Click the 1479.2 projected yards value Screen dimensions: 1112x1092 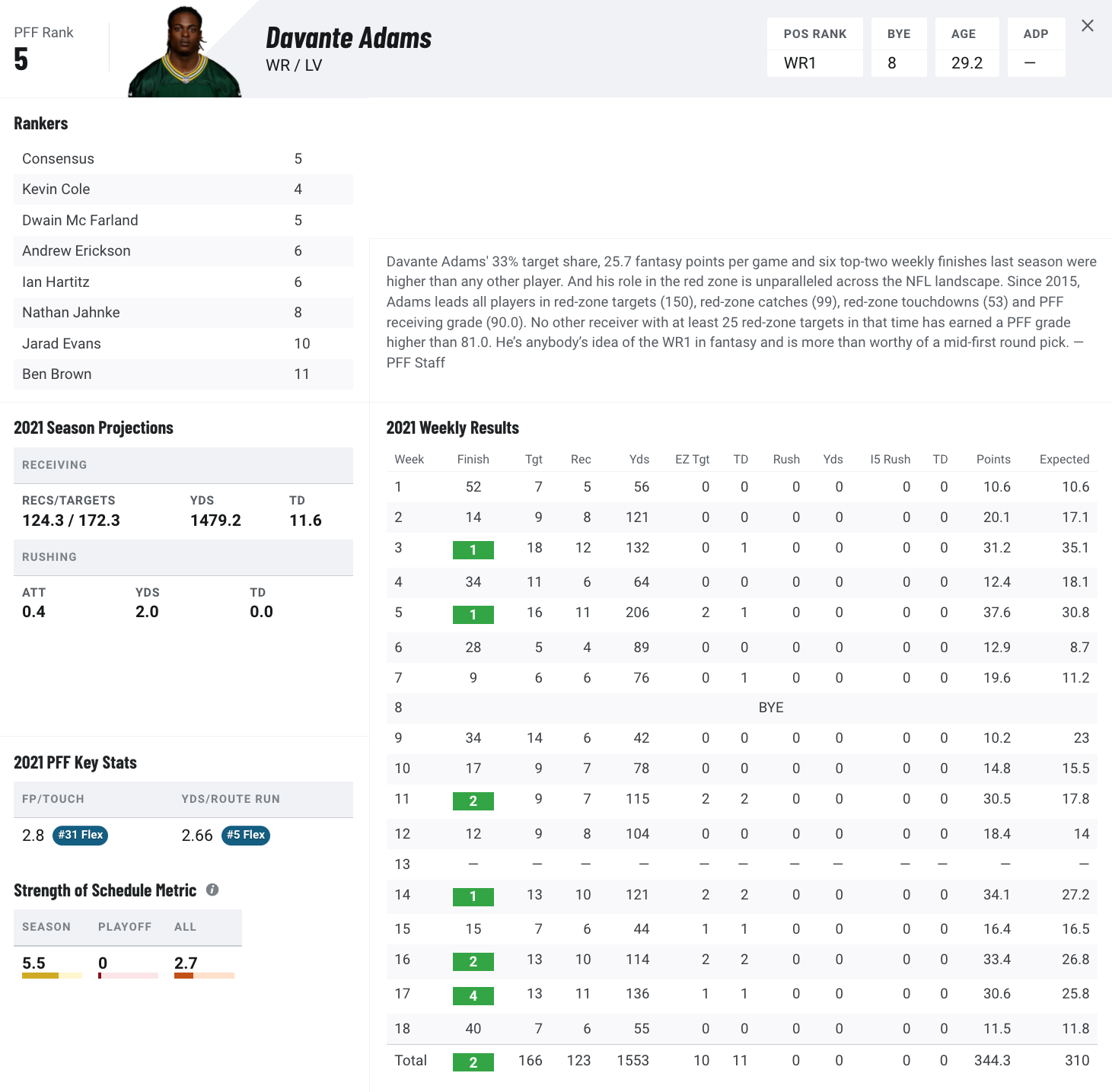[215, 521]
